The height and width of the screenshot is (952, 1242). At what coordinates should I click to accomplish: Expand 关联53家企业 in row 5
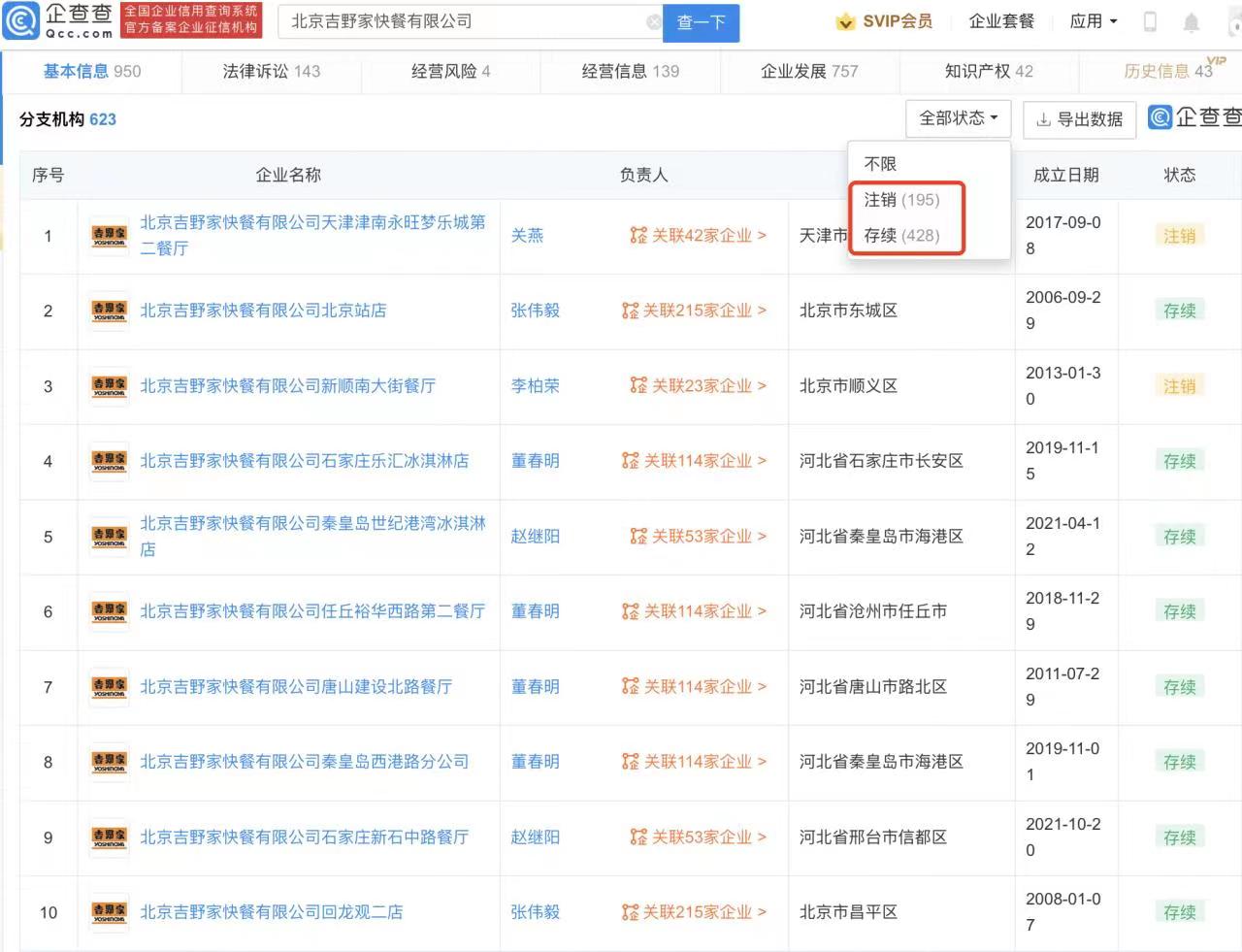[x=698, y=537]
